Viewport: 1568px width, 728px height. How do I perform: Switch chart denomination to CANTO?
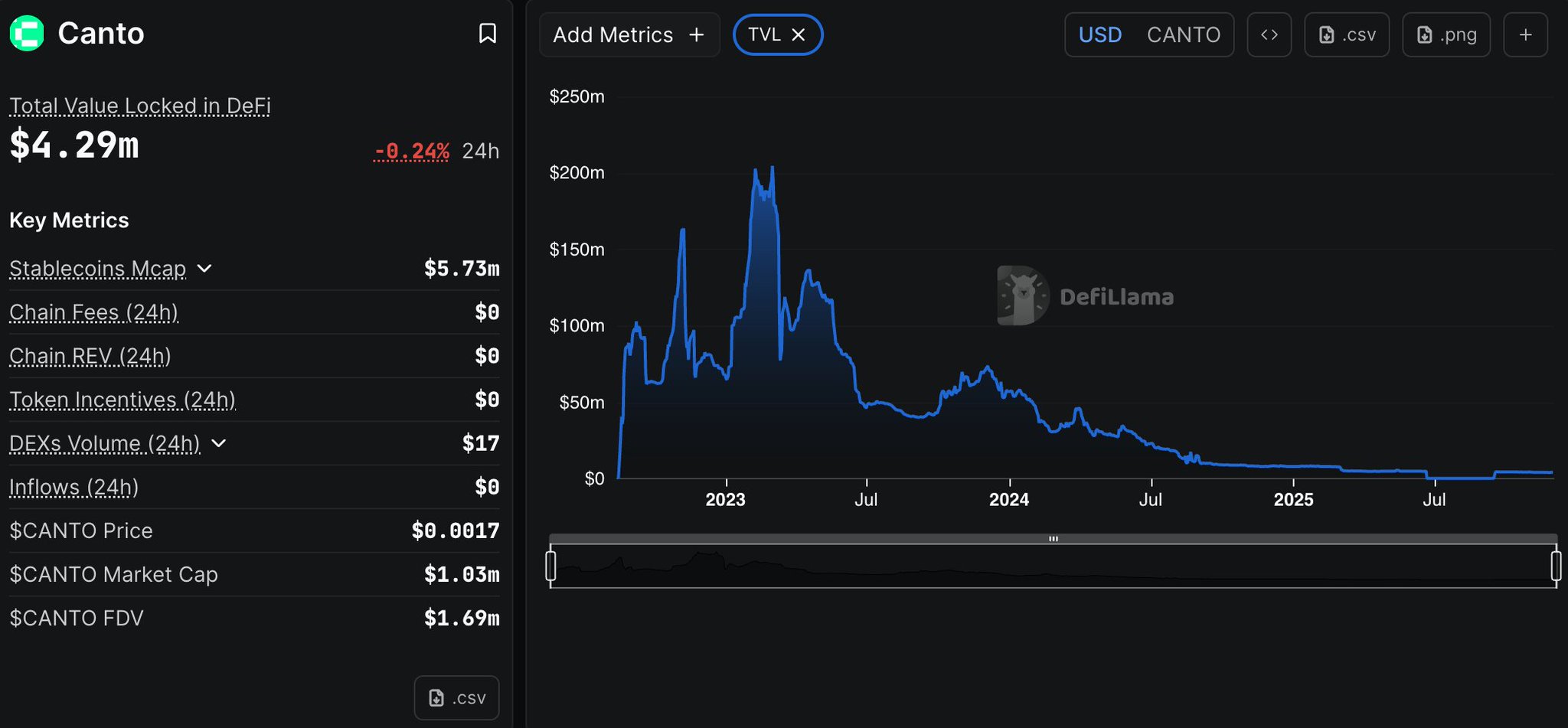coord(1183,35)
